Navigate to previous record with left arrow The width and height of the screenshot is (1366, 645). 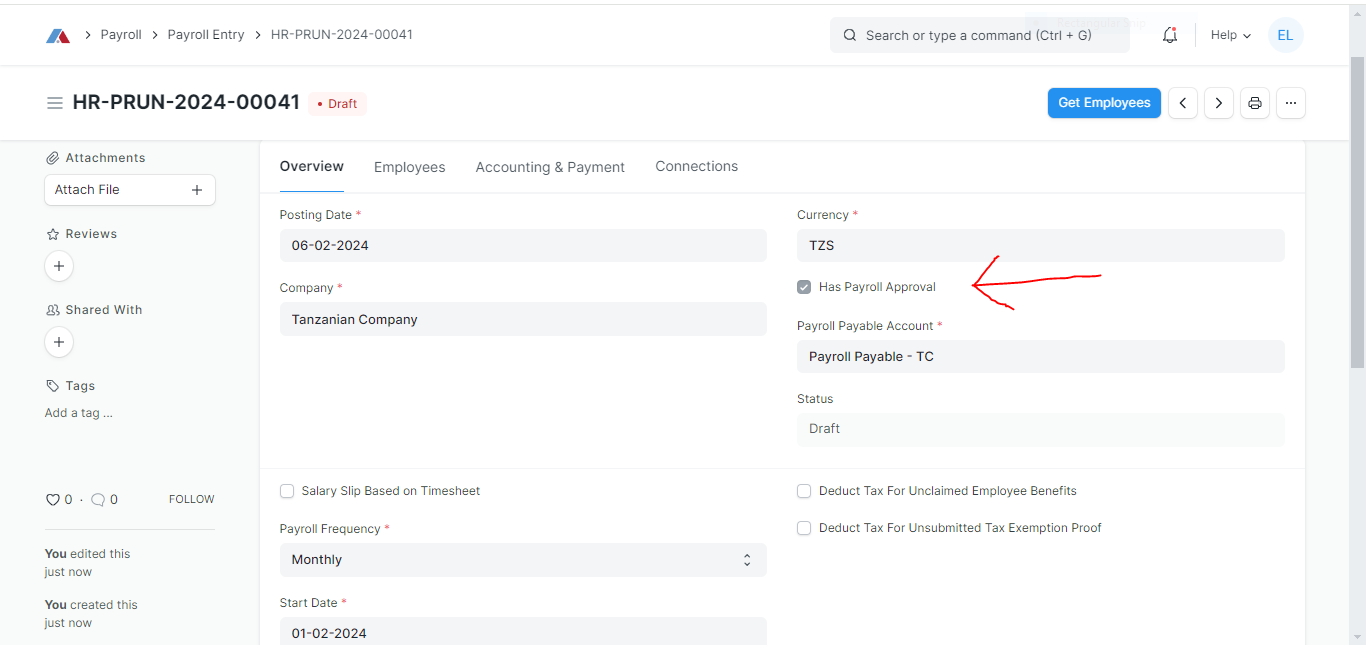click(1182, 102)
